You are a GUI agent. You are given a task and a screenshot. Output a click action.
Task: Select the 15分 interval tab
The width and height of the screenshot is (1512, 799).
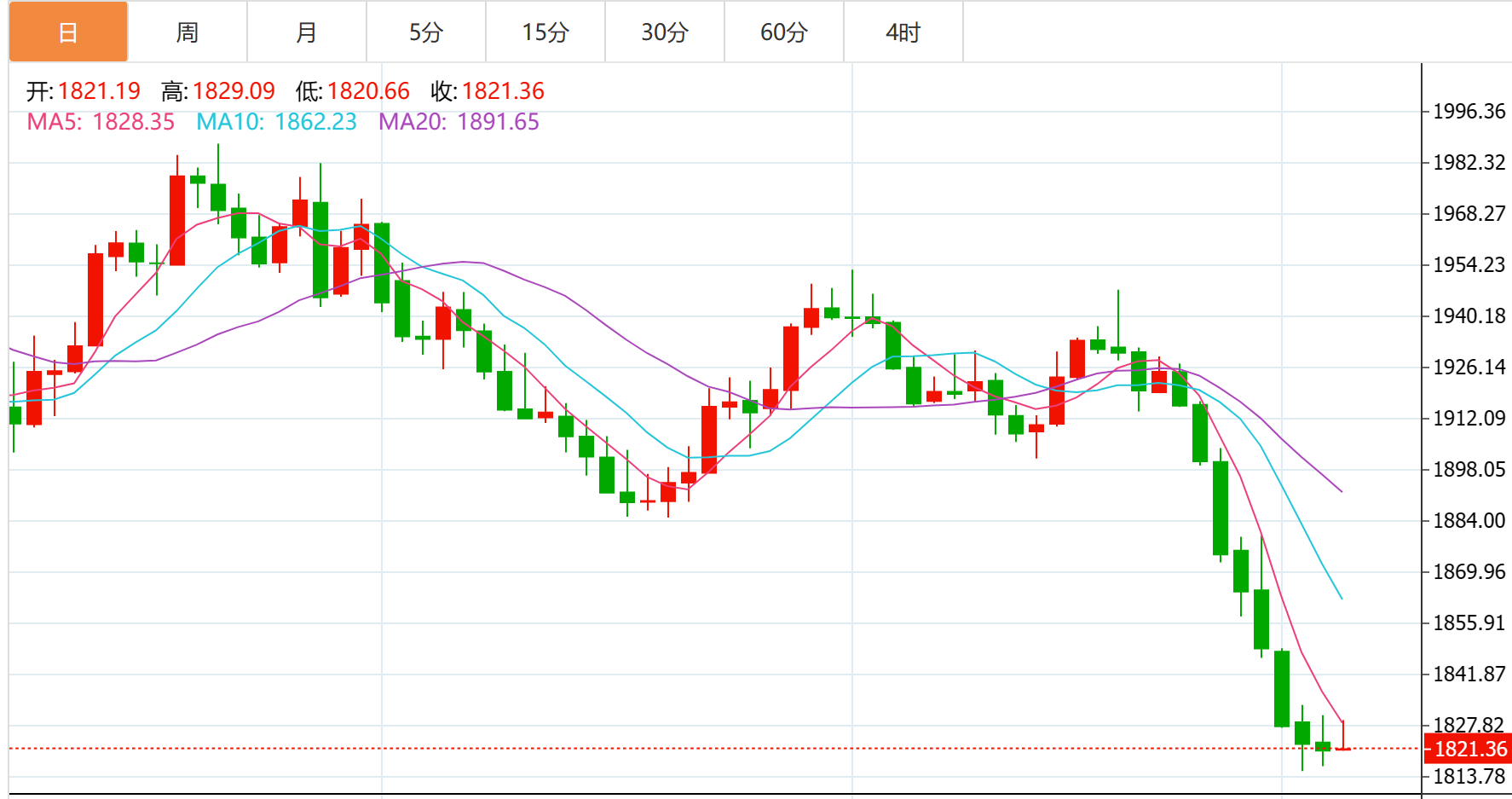pyautogui.click(x=545, y=32)
